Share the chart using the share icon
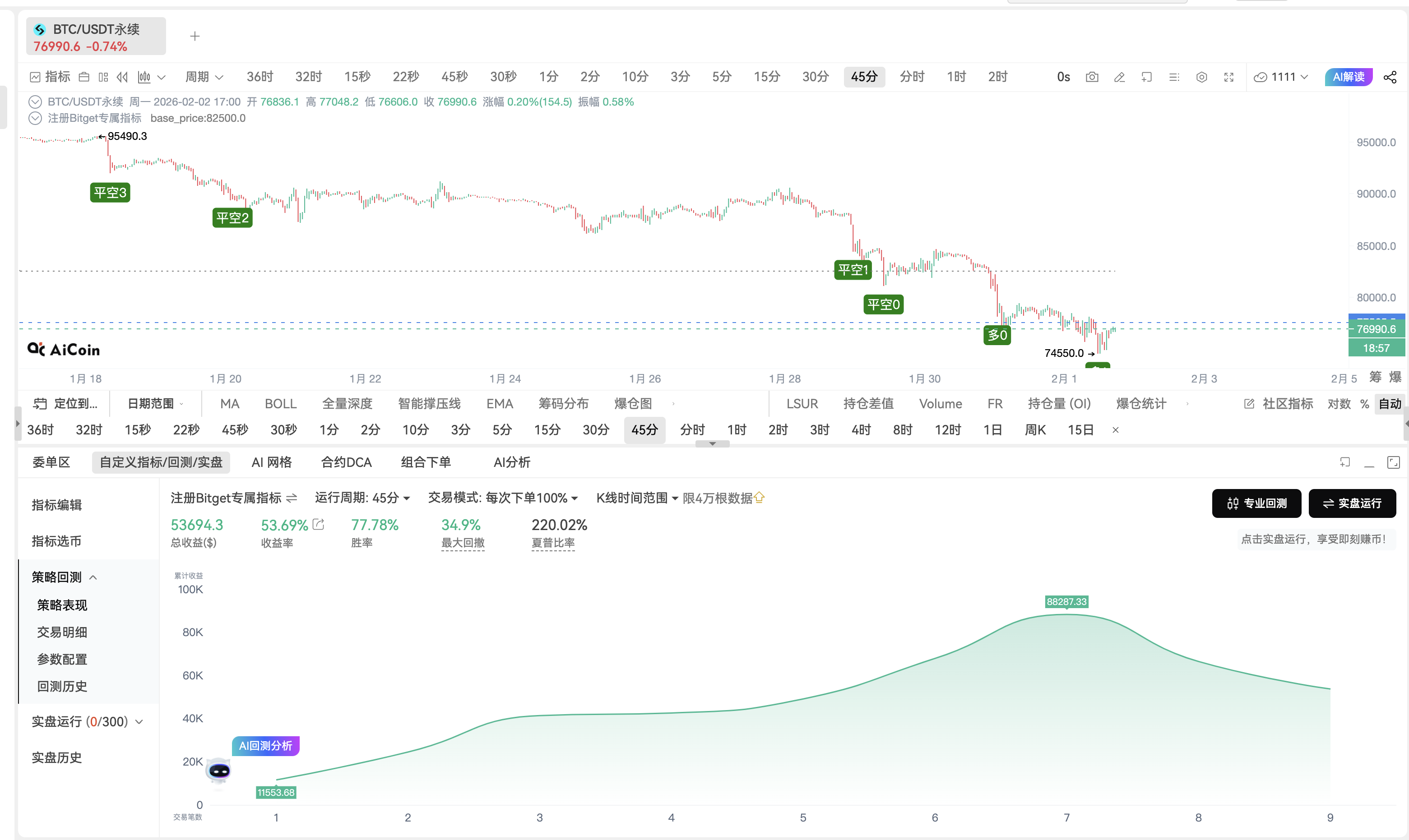Image resolution: width=1409 pixels, height=840 pixels. pyautogui.click(x=1390, y=76)
